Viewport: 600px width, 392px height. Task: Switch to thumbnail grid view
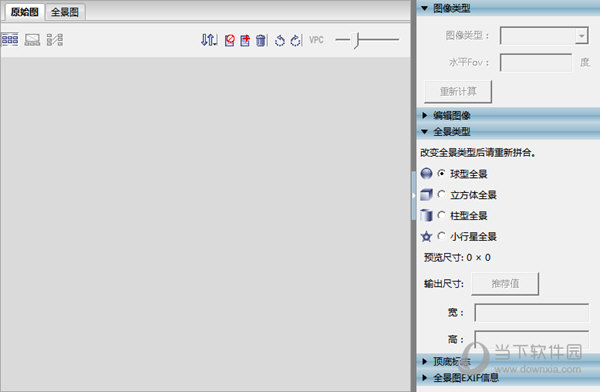[x=10, y=40]
